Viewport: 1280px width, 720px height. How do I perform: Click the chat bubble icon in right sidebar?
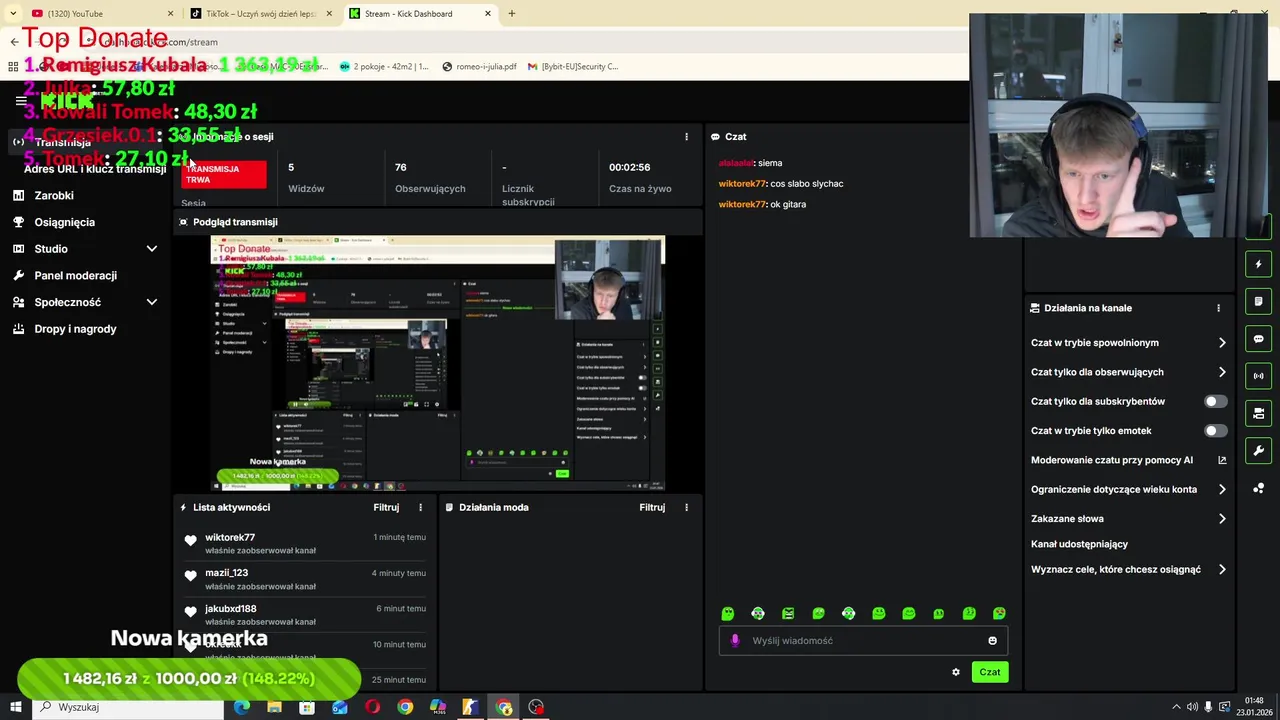pos(1259,339)
